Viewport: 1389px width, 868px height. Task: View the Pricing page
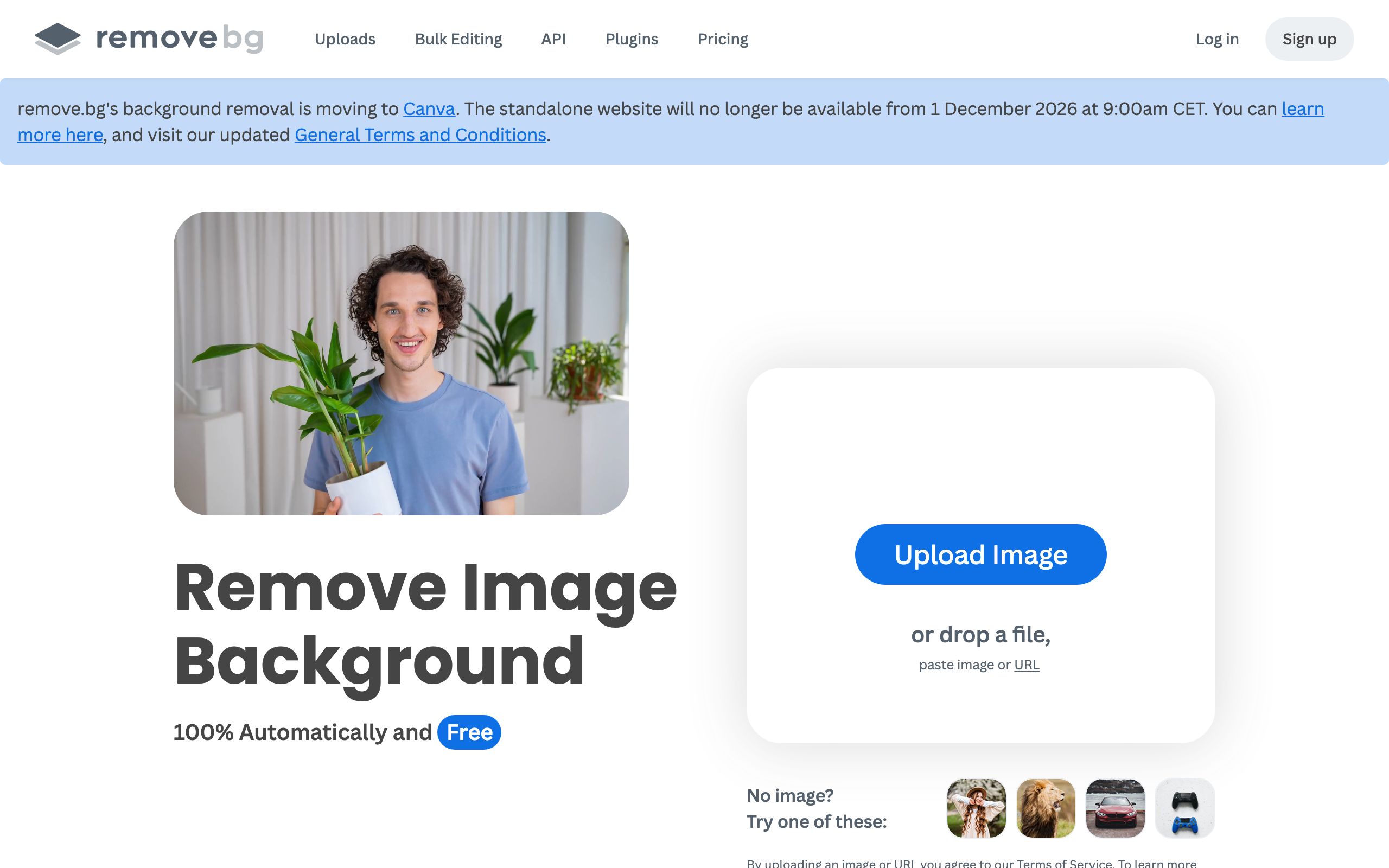tap(723, 39)
